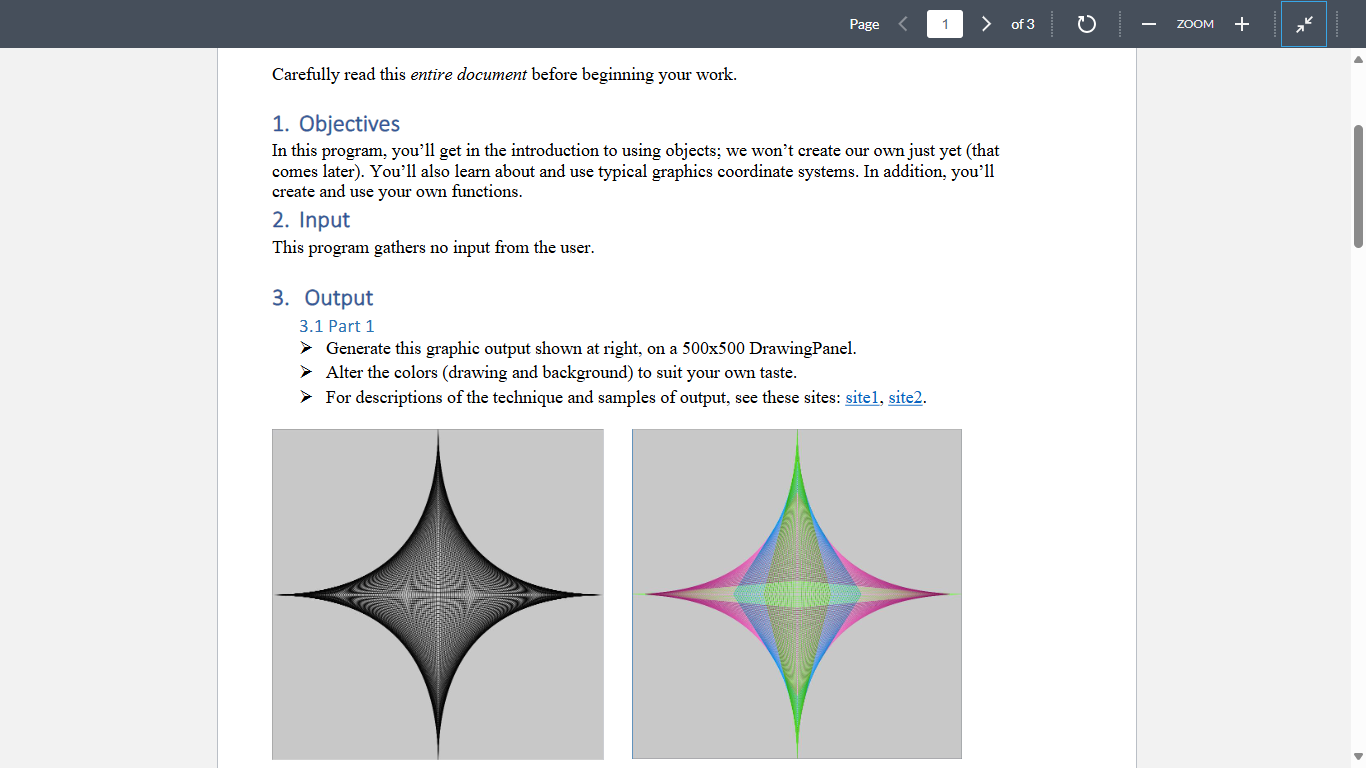Zoom in with the plus icon
1366x768 pixels.
pyautogui.click(x=1241, y=24)
